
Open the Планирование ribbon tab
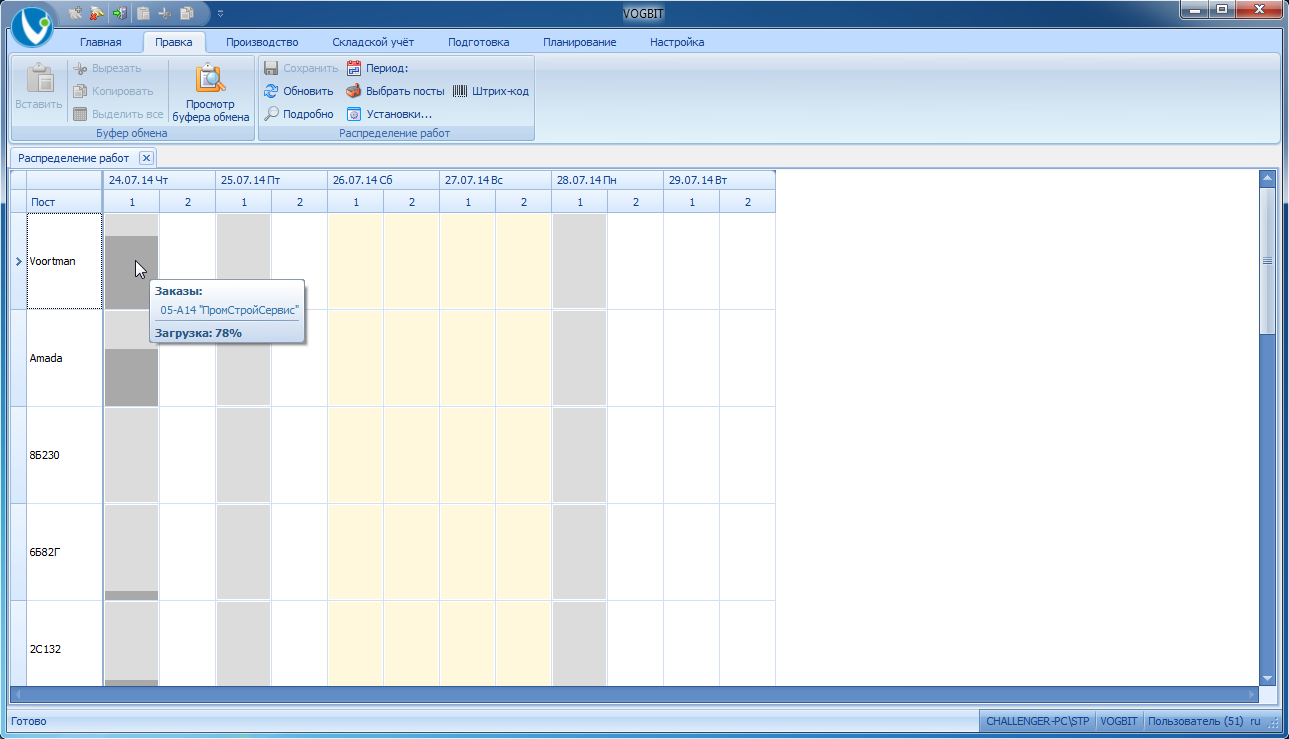click(x=579, y=42)
